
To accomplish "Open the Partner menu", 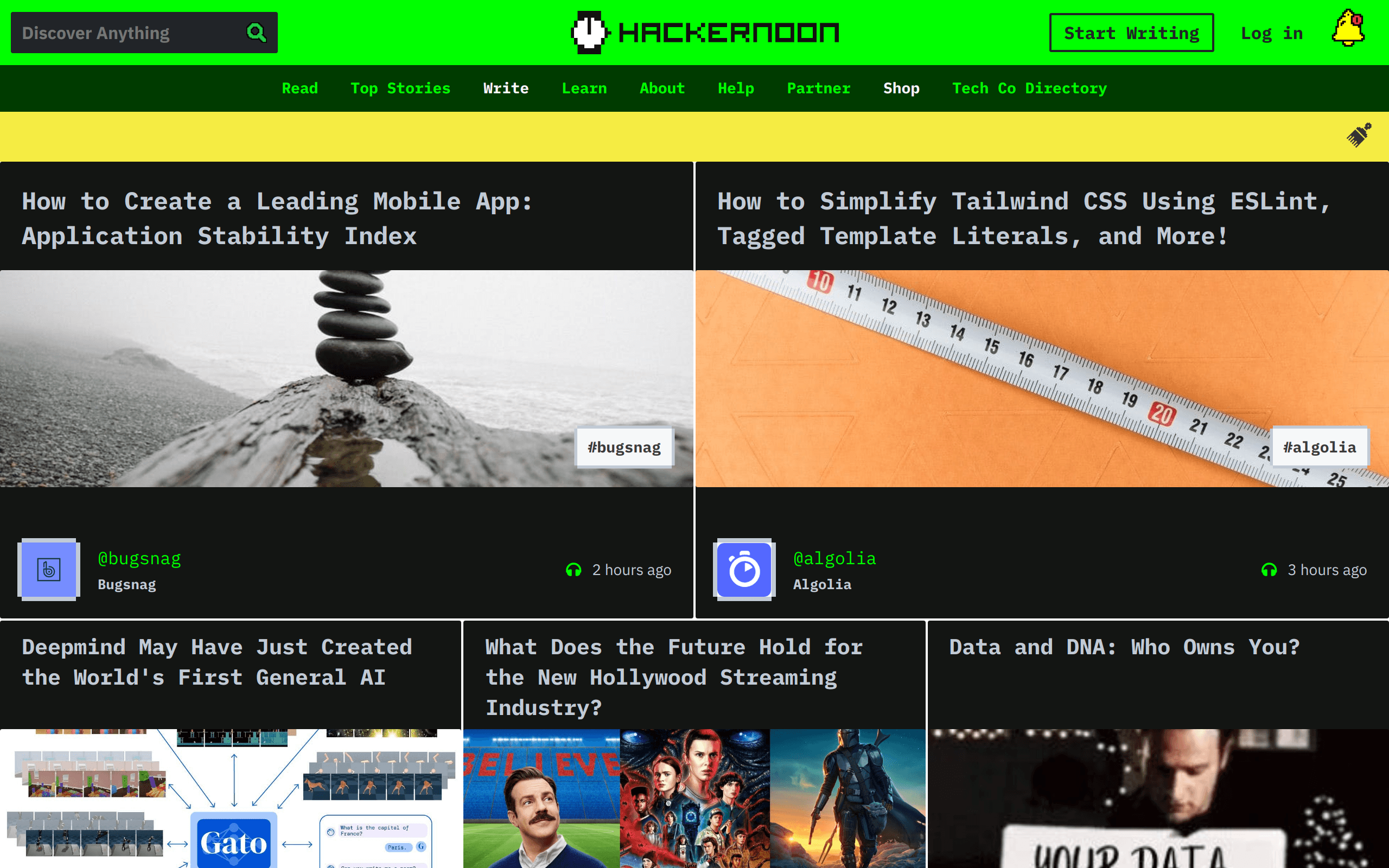I will click(818, 88).
